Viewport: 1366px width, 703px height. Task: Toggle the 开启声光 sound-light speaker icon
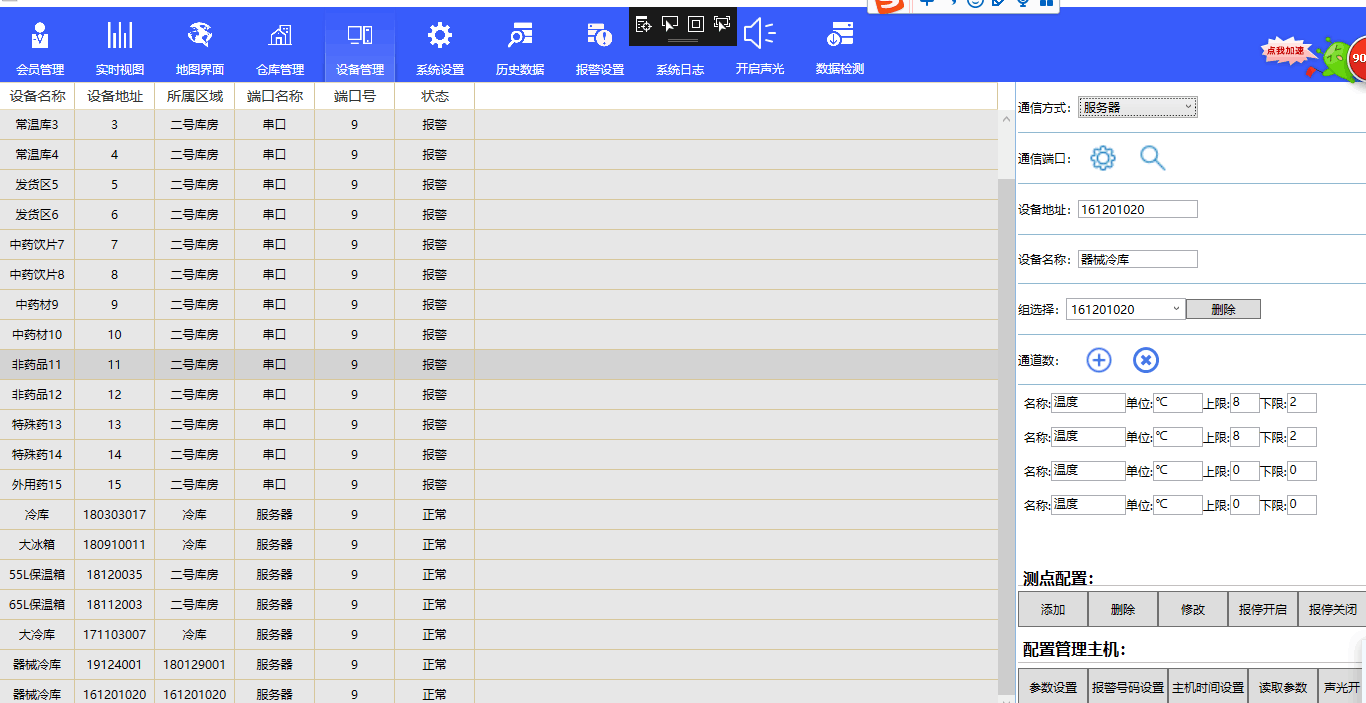(759, 34)
